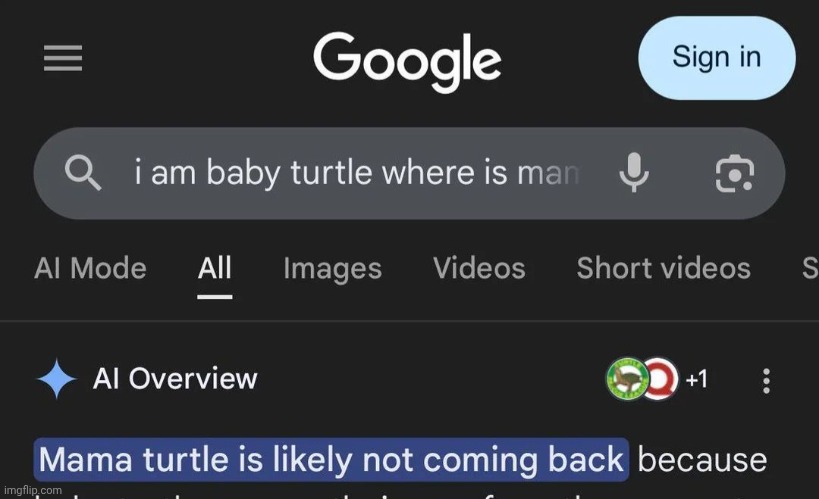Go to the Short videos tab
The height and width of the screenshot is (499, 819).
[663, 268]
